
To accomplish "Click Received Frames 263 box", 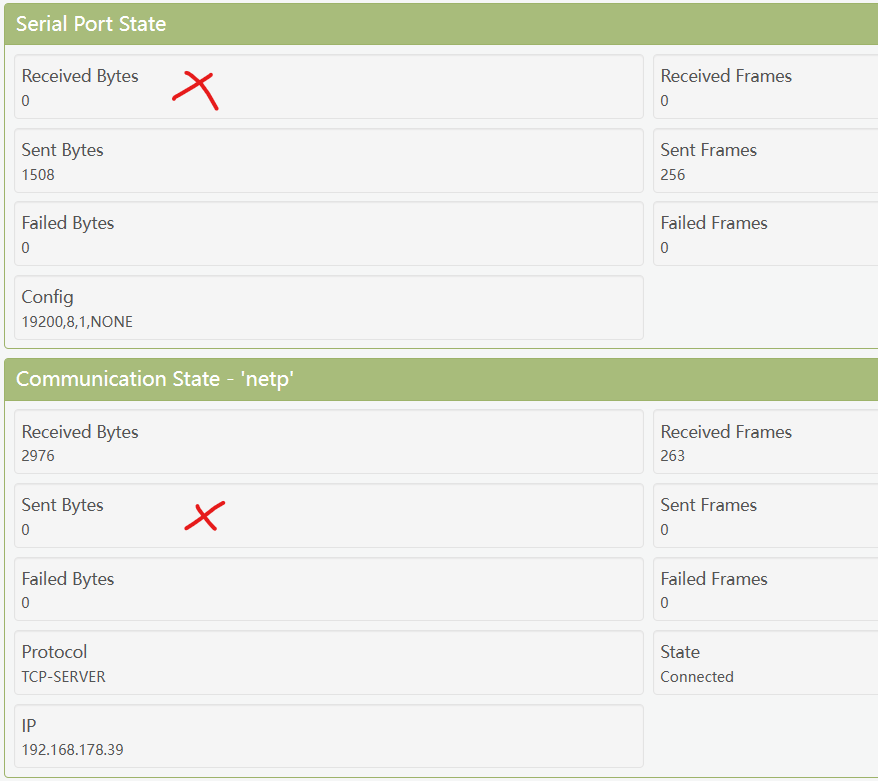I will (x=765, y=442).
